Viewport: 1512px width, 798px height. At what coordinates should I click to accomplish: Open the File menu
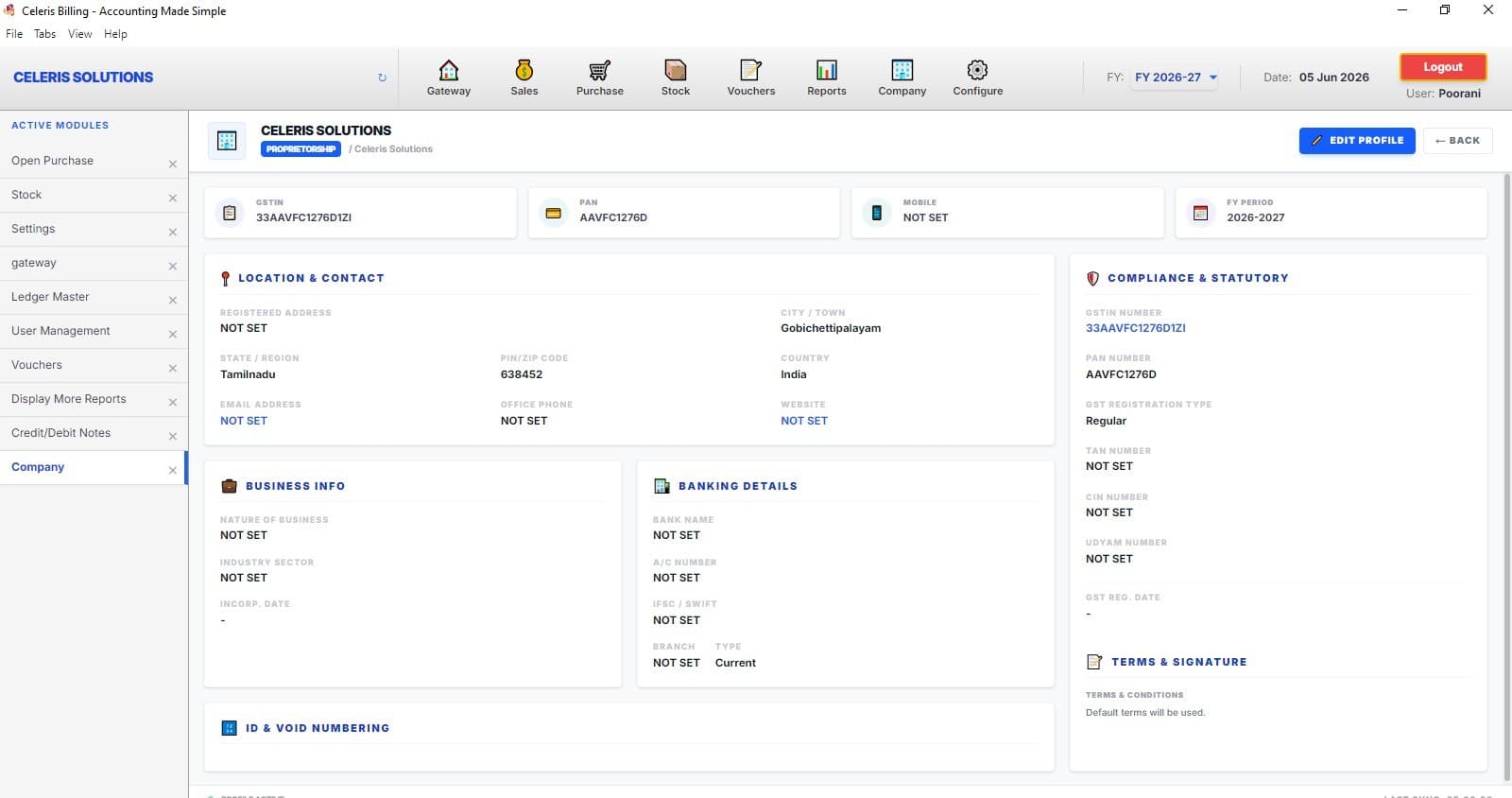tap(14, 34)
